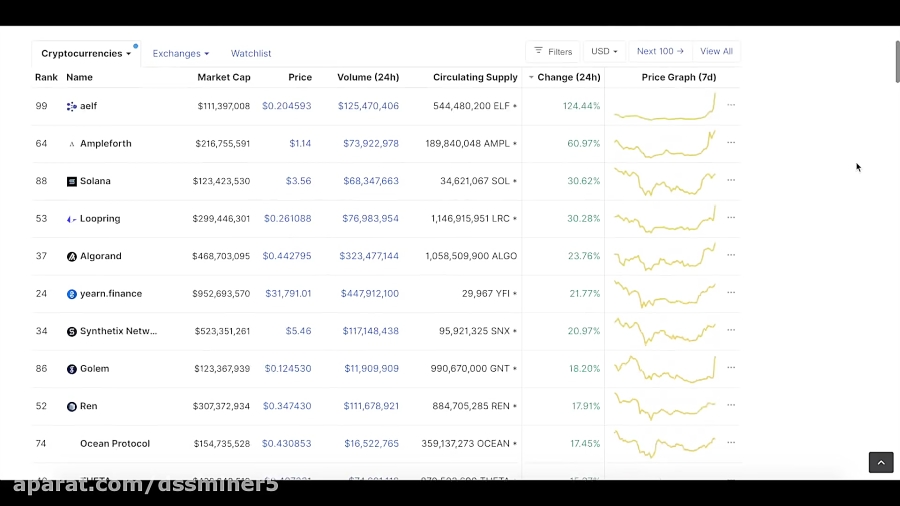Click yearn.finance price $31,791.01
900x506 pixels.
[288, 294]
